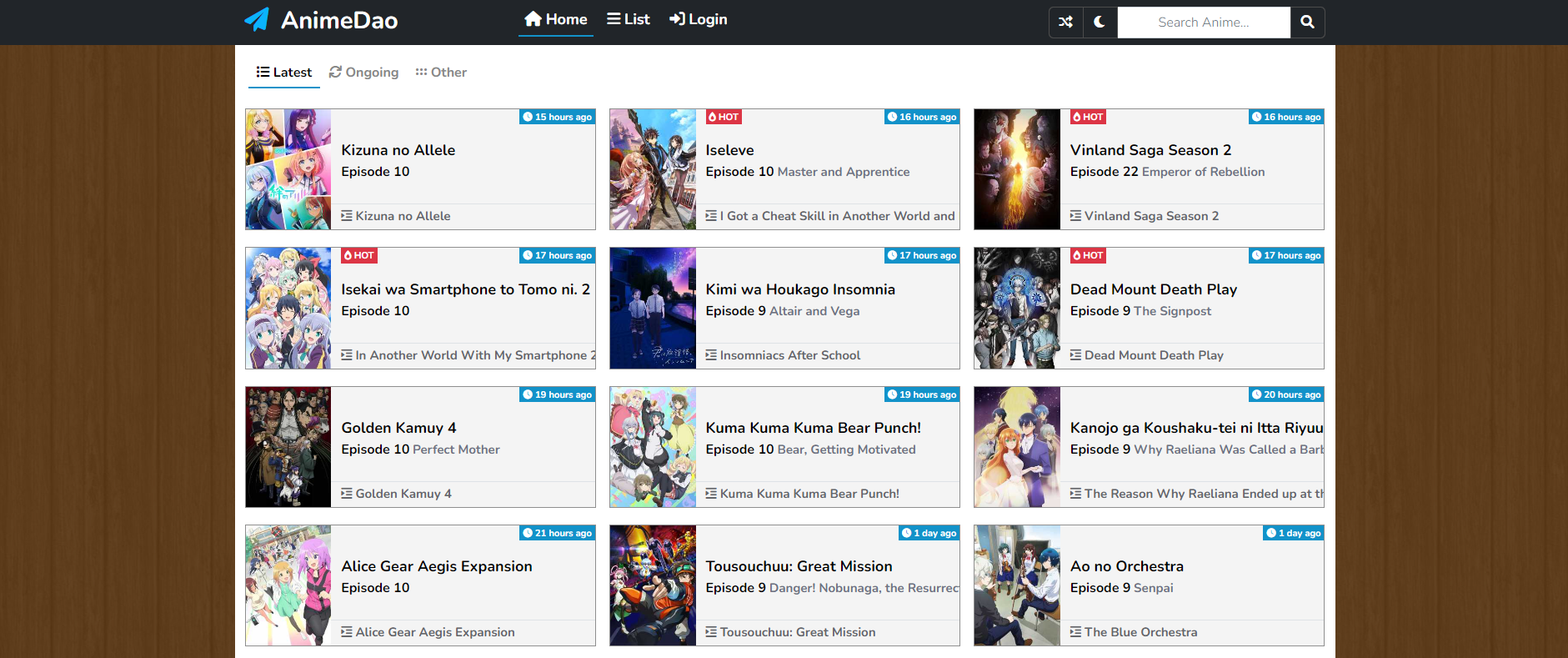1568x658 pixels.
Task: Toggle dark mode with the moon icon
Action: (1100, 23)
